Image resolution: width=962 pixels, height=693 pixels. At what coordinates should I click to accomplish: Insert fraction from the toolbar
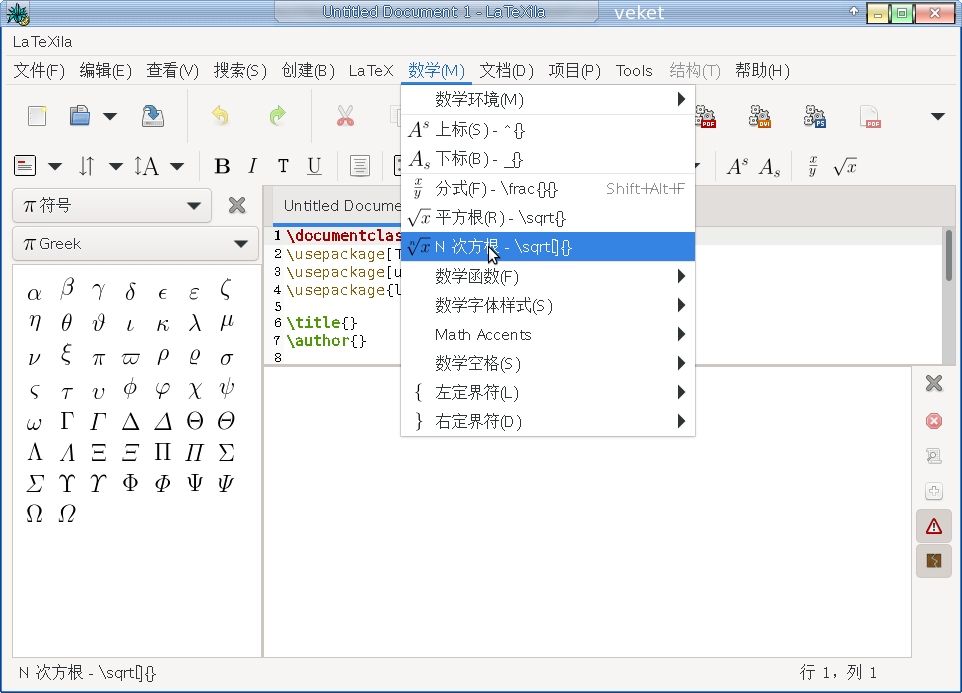click(x=813, y=166)
